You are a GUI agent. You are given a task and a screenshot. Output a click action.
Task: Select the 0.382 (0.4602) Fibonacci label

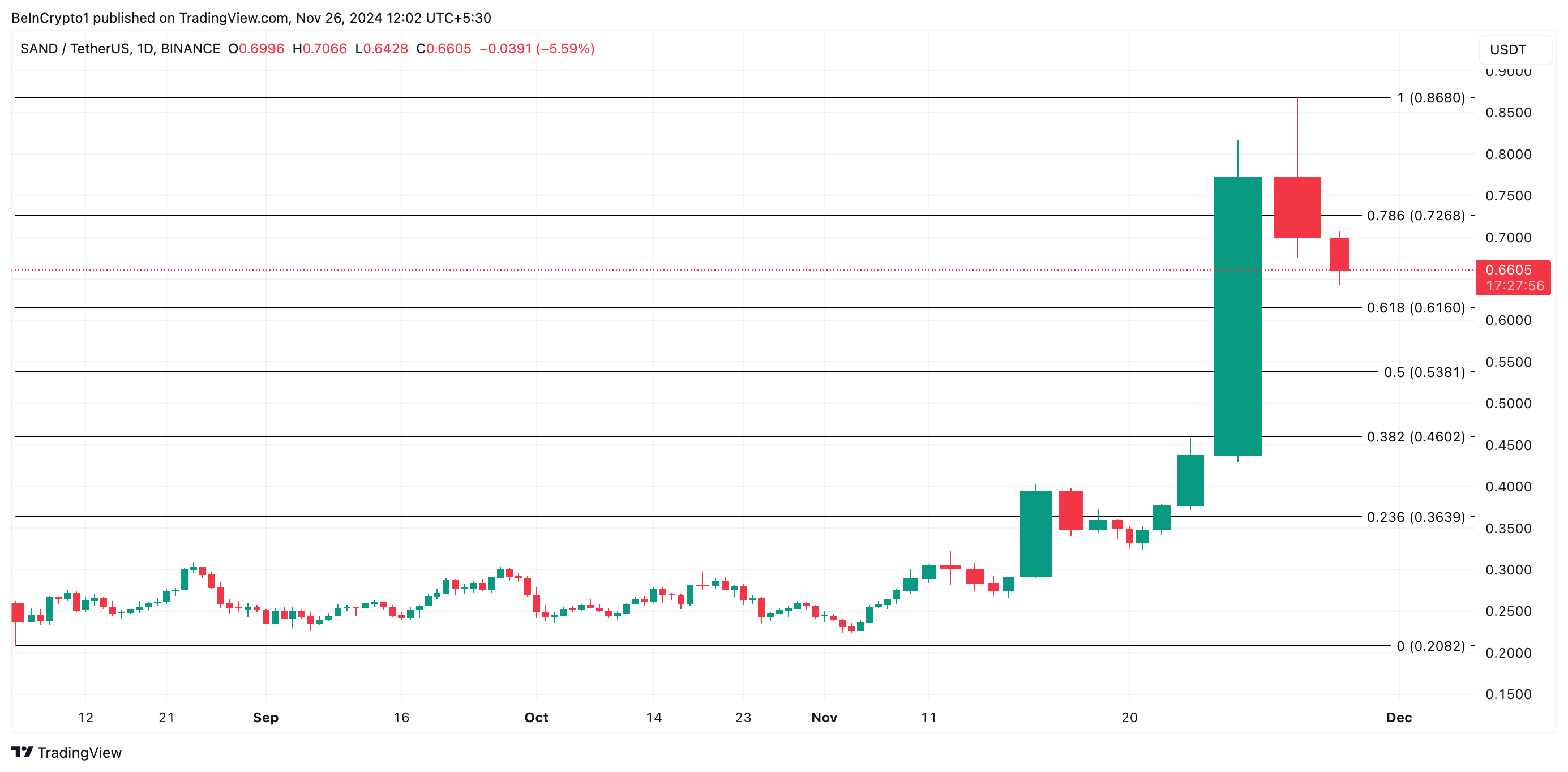1416,436
